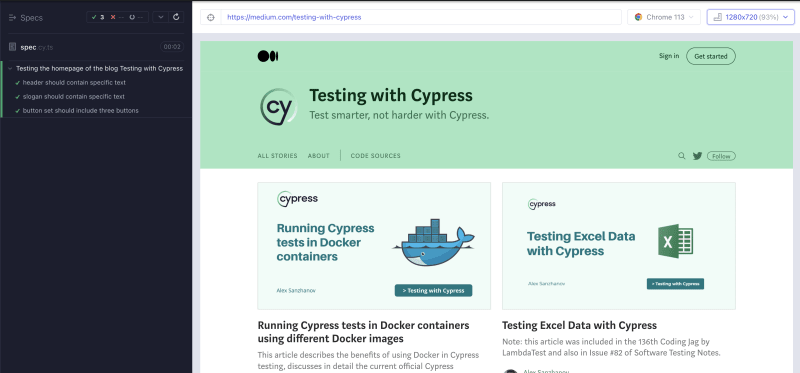This screenshot has width=800, height=373.
Task: Click the Cypress cy publication logo
Action: point(279,107)
